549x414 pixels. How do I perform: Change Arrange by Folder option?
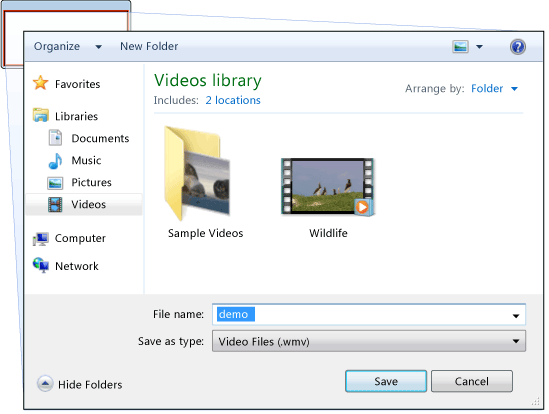click(x=487, y=89)
